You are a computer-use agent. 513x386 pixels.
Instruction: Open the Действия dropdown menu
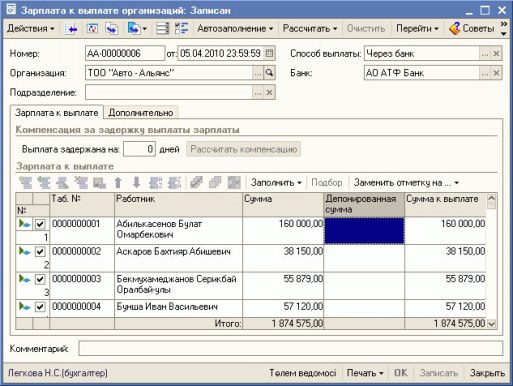30,29
